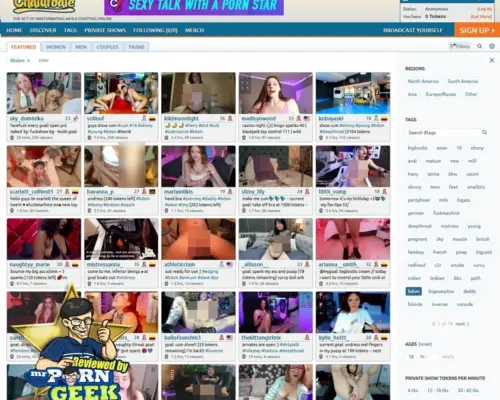Pick the british tag
500x400 pixels.
[x=483, y=239]
